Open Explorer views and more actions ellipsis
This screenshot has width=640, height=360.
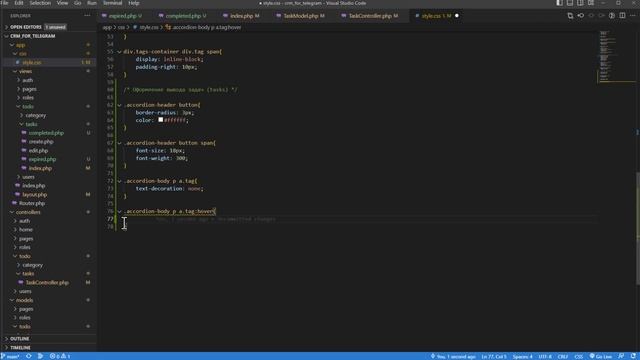[87, 16]
